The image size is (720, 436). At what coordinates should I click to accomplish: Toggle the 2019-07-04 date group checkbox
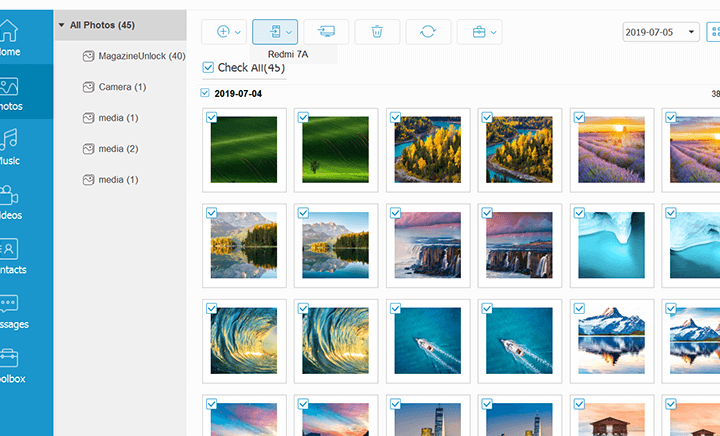point(205,93)
